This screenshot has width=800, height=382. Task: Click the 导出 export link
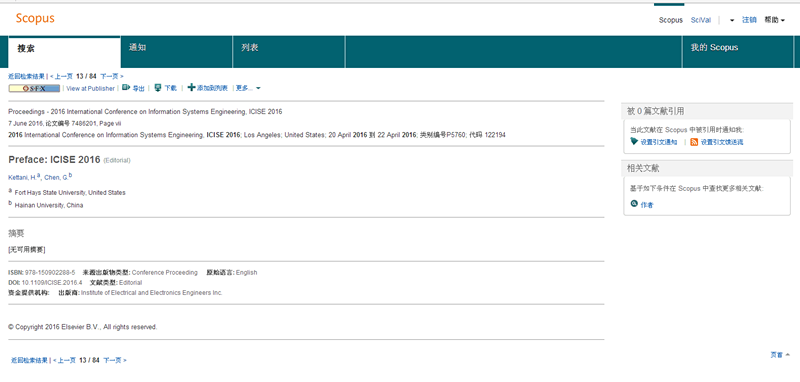(138, 88)
